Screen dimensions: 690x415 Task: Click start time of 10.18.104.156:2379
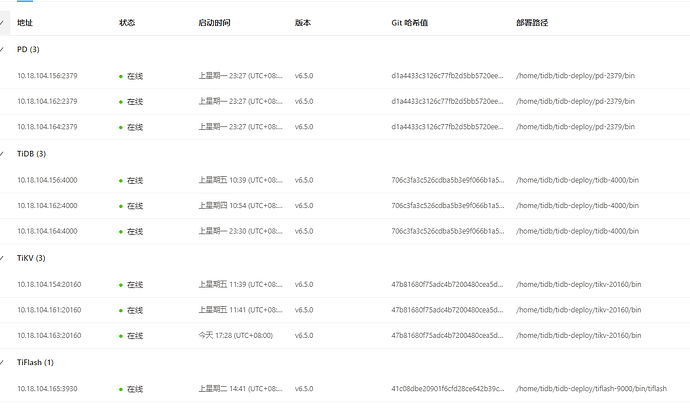point(240,76)
